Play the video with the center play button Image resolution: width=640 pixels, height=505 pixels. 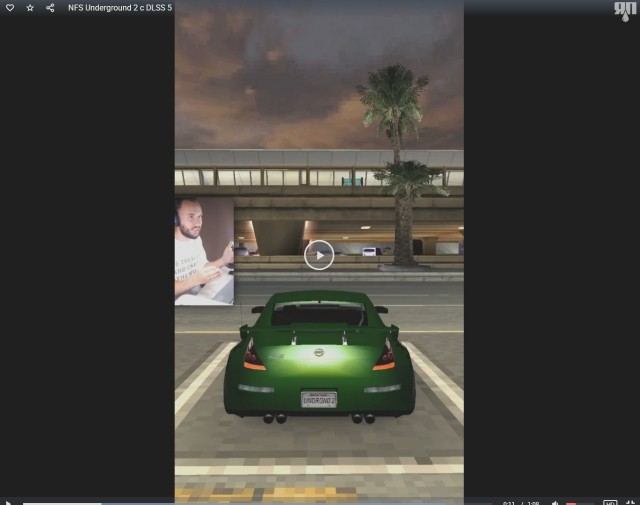pos(319,255)
